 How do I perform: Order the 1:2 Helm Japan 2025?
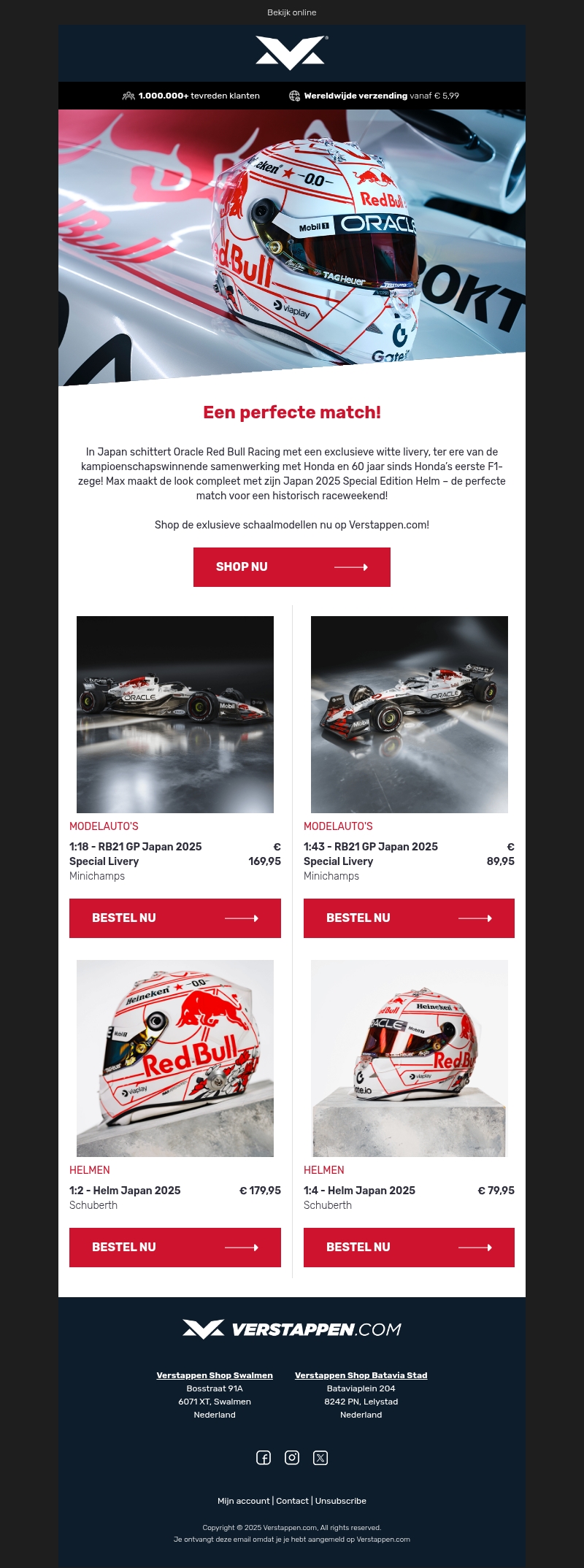point(175,1248)
